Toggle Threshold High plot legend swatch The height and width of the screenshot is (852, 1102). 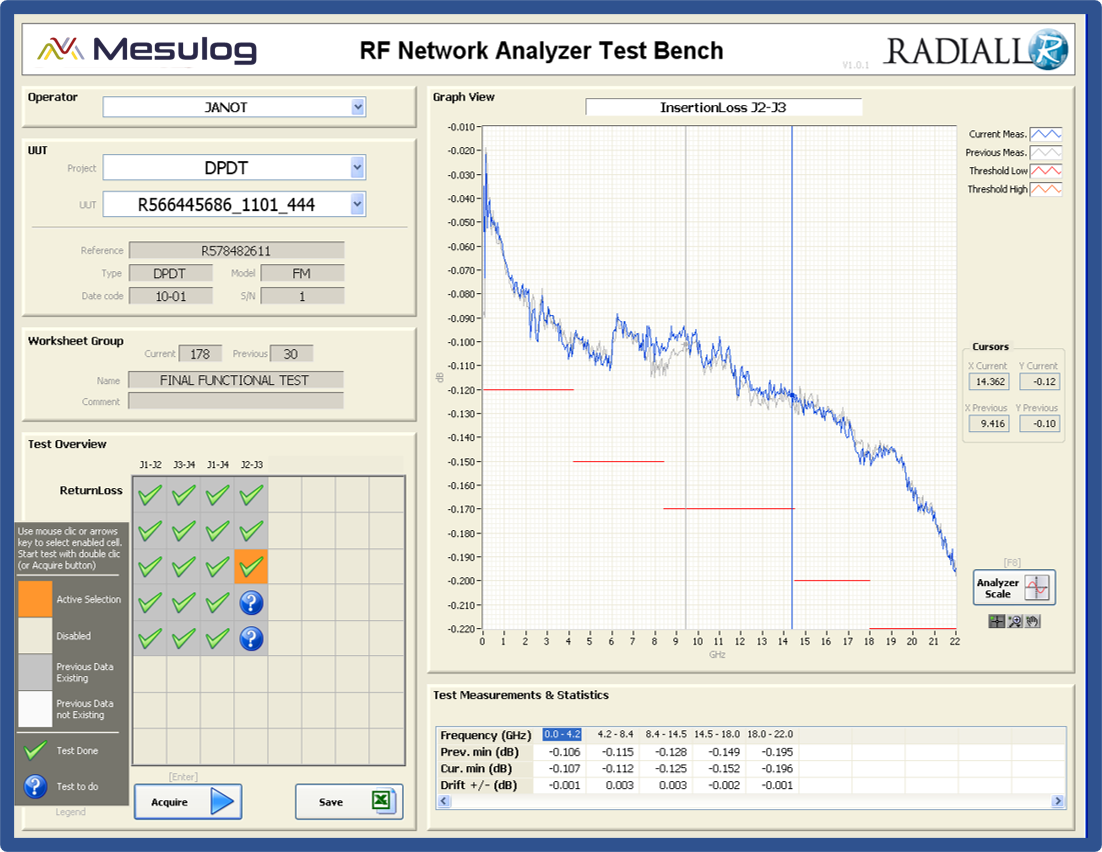coord(1046,189)
